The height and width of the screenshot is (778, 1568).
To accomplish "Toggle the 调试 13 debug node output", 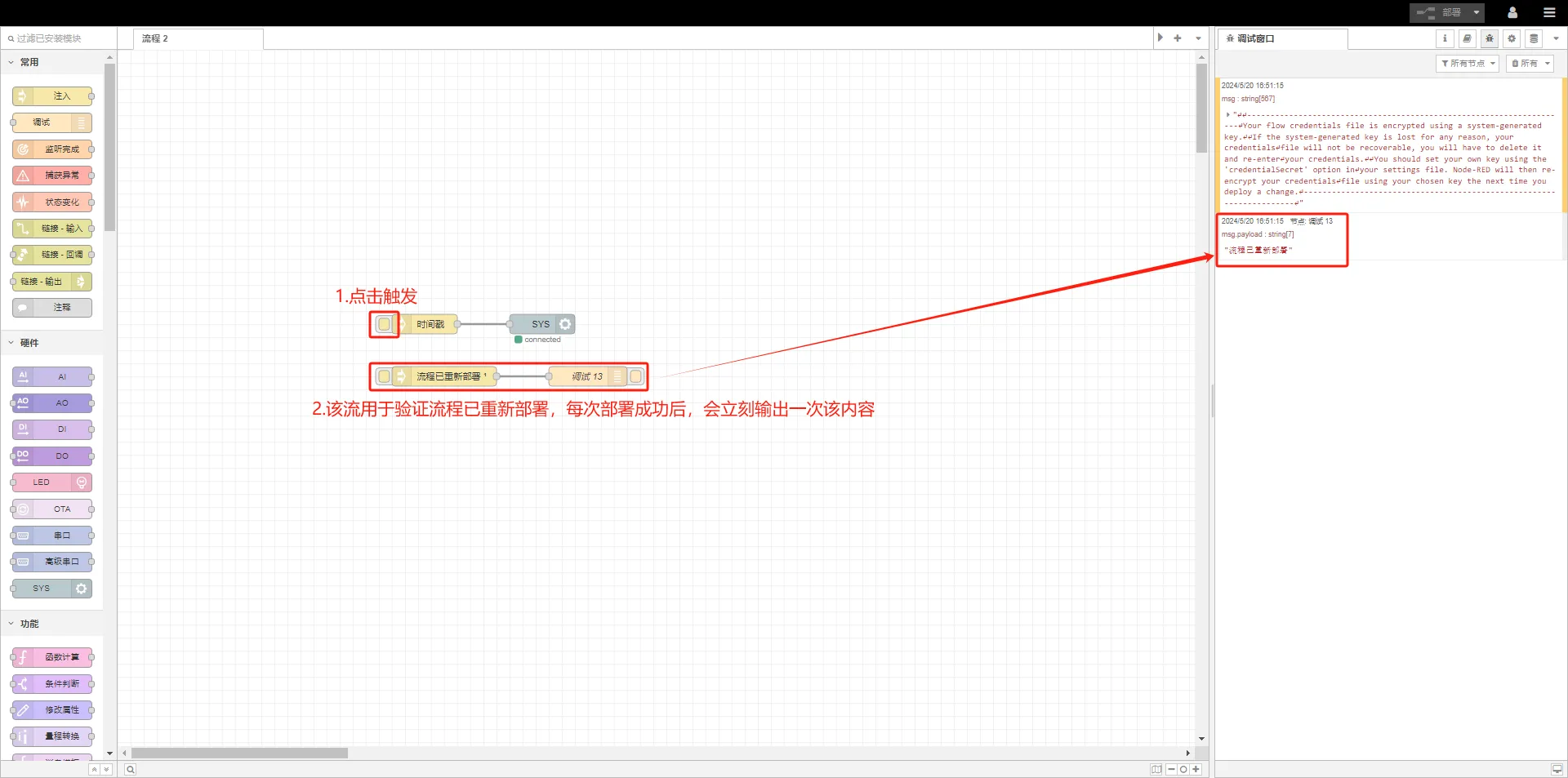I will pyautogui.click(x=636, y=376).
